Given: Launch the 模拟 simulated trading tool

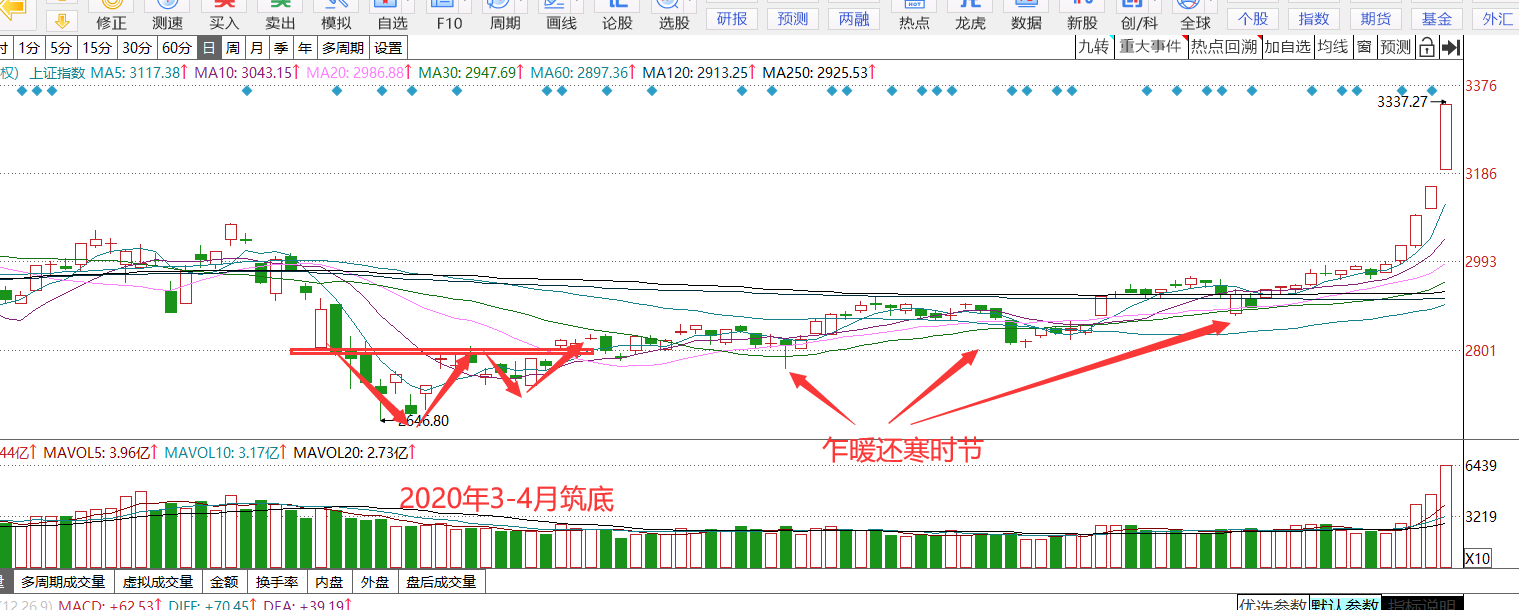Looking at the screenshot, I should coord(336,16).
